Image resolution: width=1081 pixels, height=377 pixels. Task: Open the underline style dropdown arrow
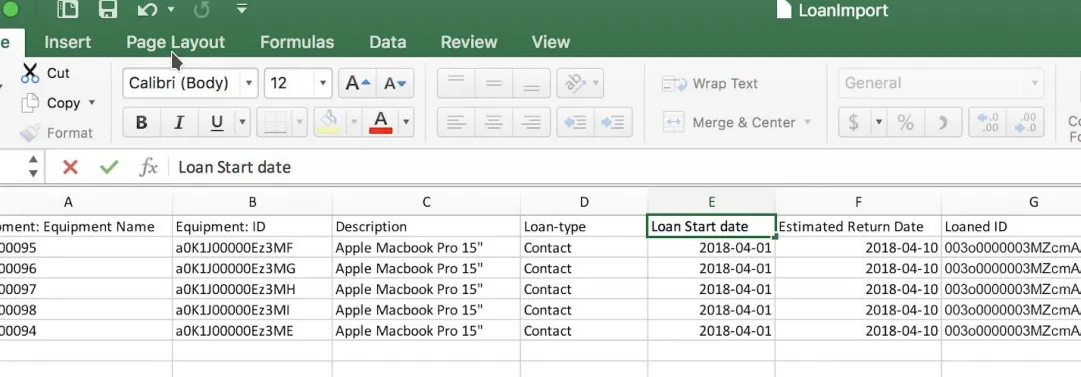click(242, 123)
